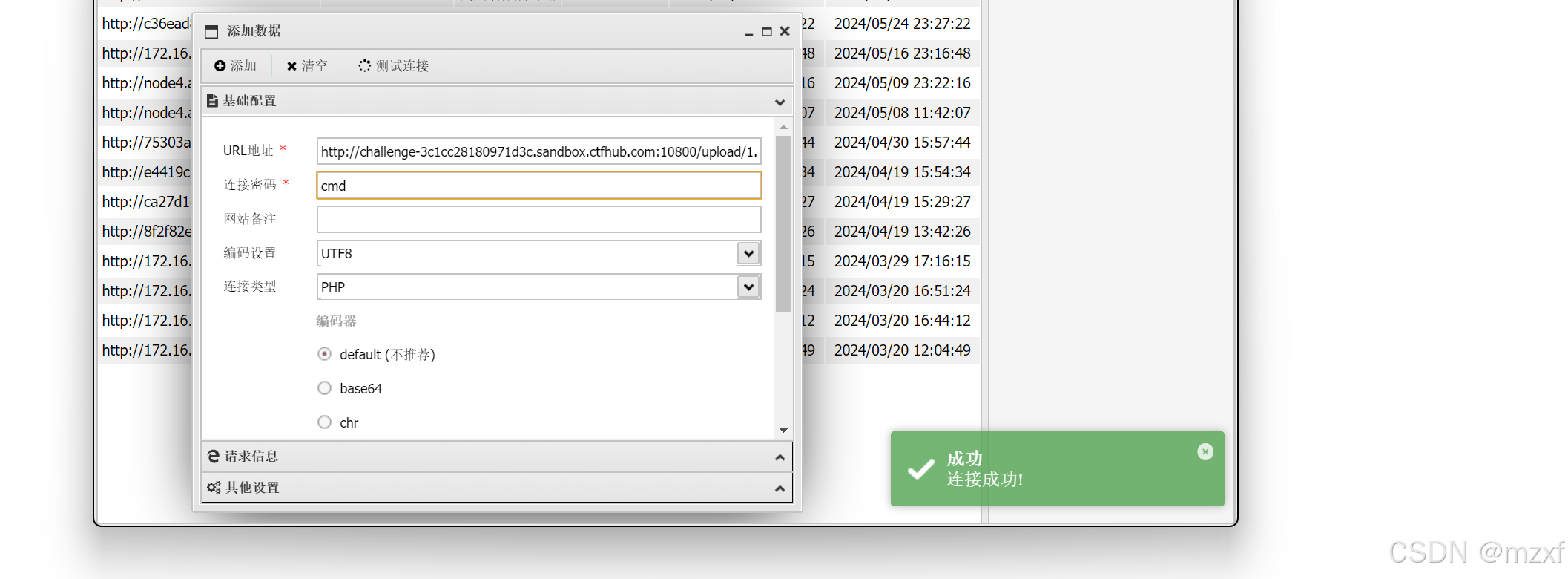Screen dimensions: 1568x579
Task: Select the row dated 2024/03/29 17:16:15
Action: [902, 261]
